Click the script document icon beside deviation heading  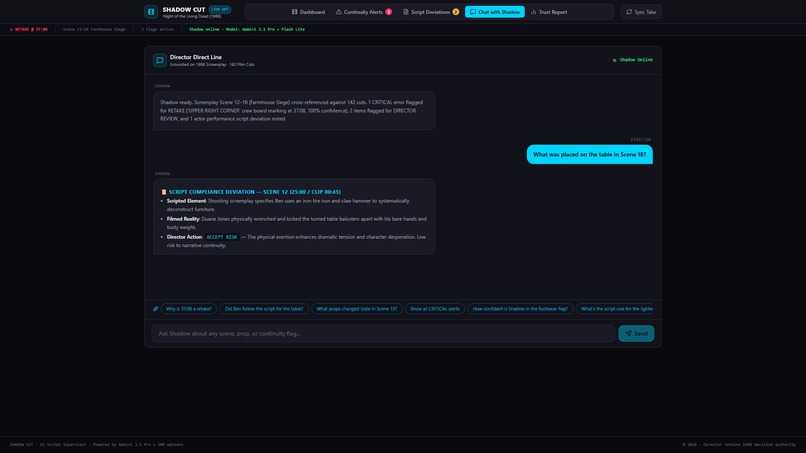pos(164,192)
